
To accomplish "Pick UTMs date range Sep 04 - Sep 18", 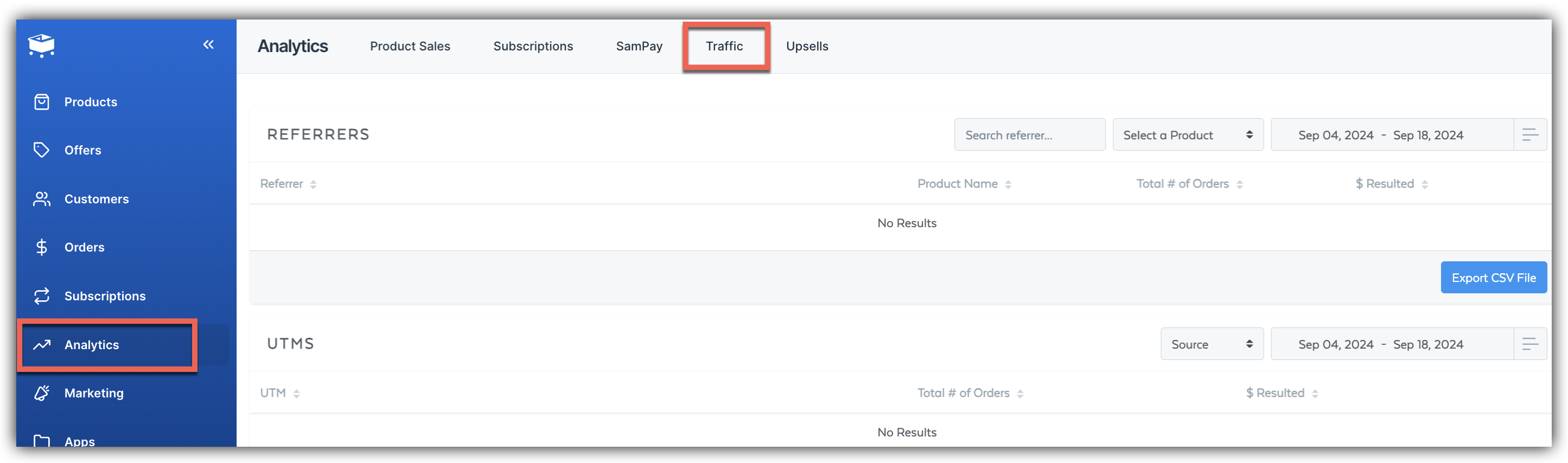I will point(1392,344).
